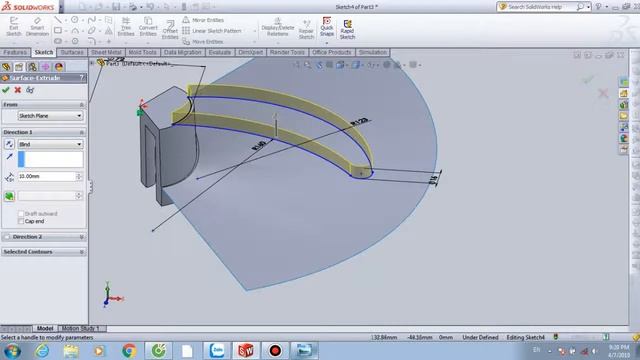Switch to the Sheet Metal tab
This screenshot has height=360, width=640.
pos(106,52)
